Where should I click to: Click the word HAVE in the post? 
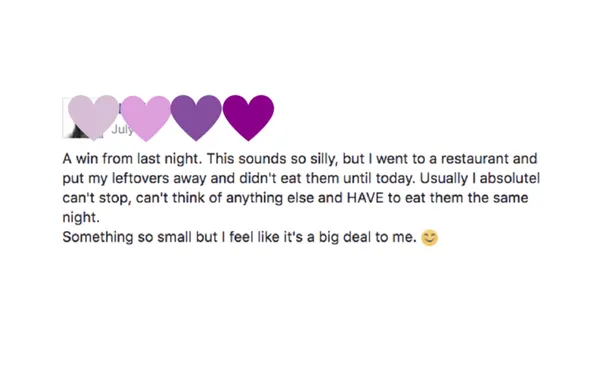pos(365,198)
